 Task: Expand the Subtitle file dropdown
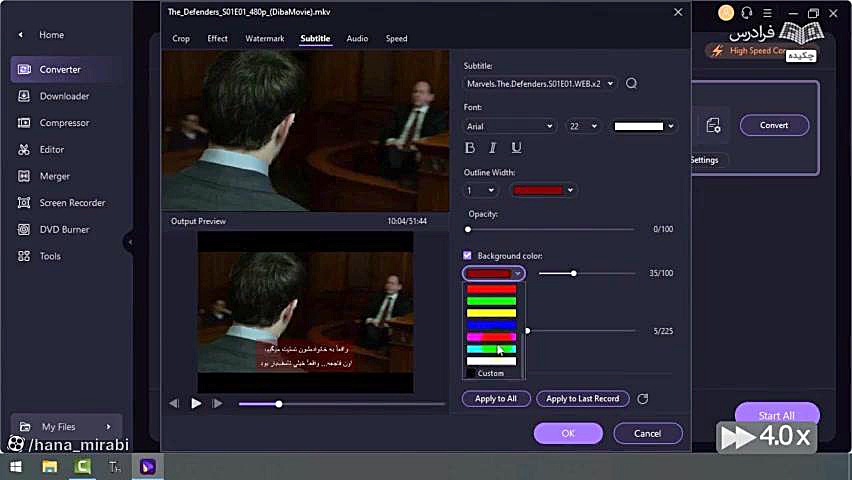click(x=540, y=84)
